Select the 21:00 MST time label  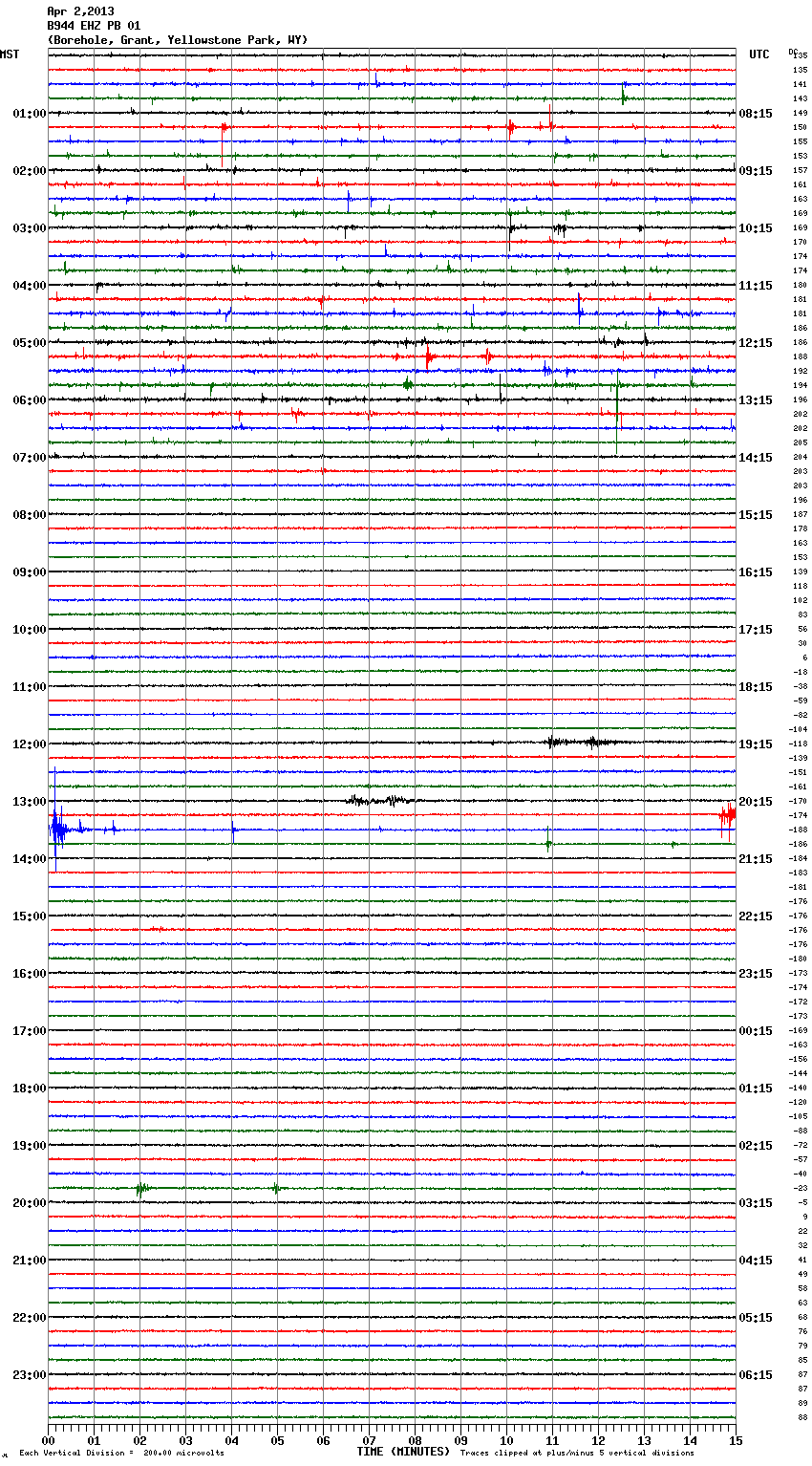[x=30, y=1261]
